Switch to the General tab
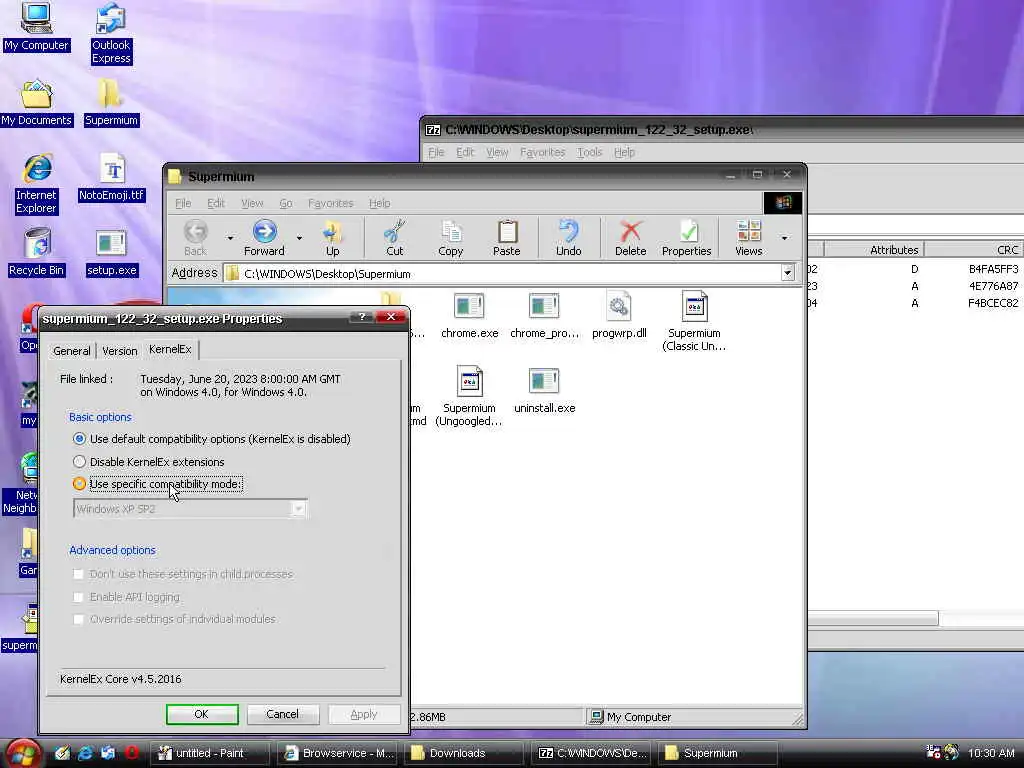Image resolution: width=1024 pixels, height=768 pixels. coord(72,351)
